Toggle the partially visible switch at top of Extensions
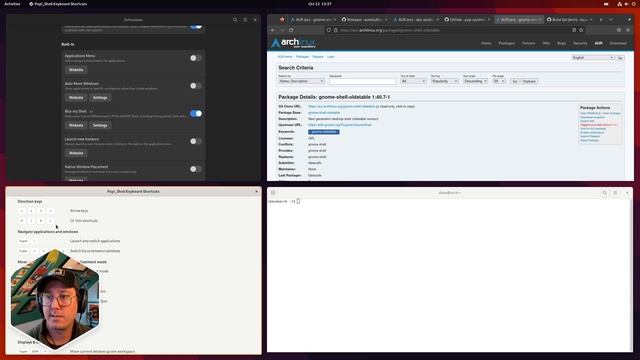This screenshot has width=640, height=360. coord(196,27)
